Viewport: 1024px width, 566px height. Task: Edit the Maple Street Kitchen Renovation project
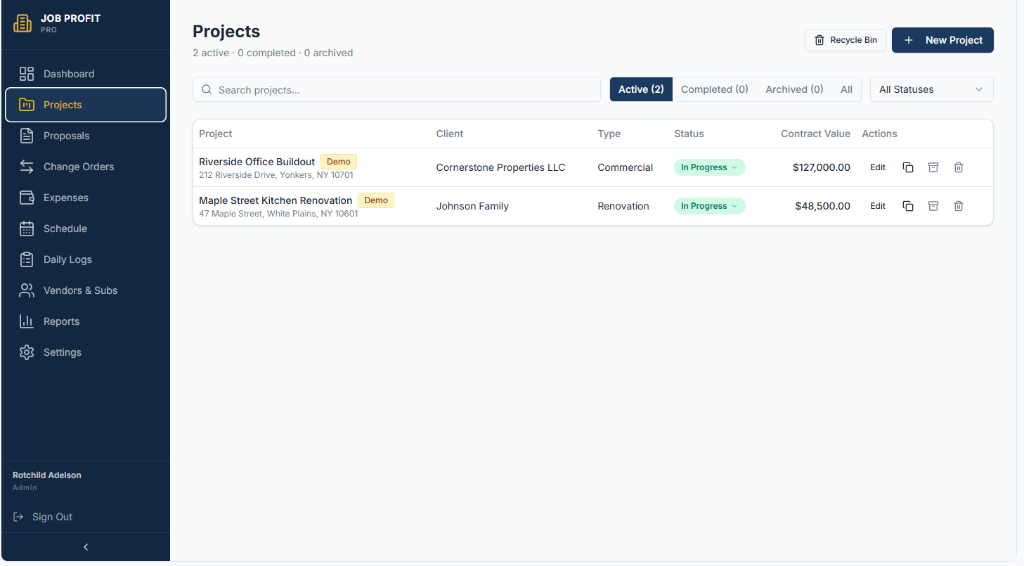coord(877,206)
